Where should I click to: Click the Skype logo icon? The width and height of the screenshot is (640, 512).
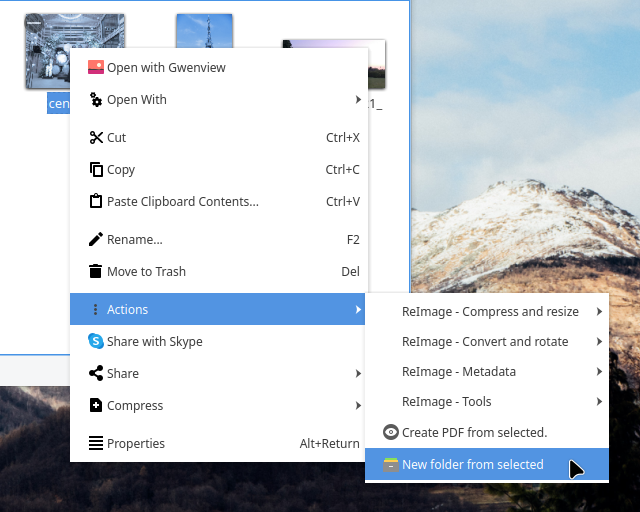click(x=96, y=341)
